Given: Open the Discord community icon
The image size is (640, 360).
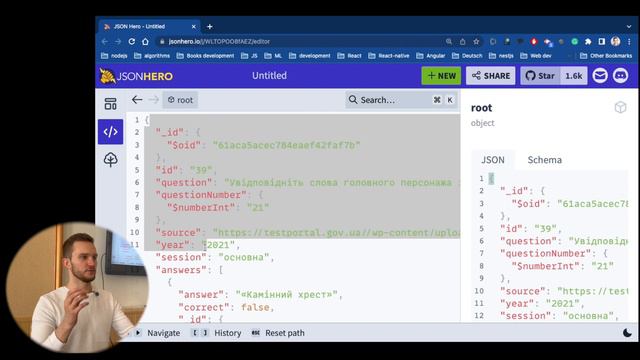Looking at the screenshot, I should point(620,76).
